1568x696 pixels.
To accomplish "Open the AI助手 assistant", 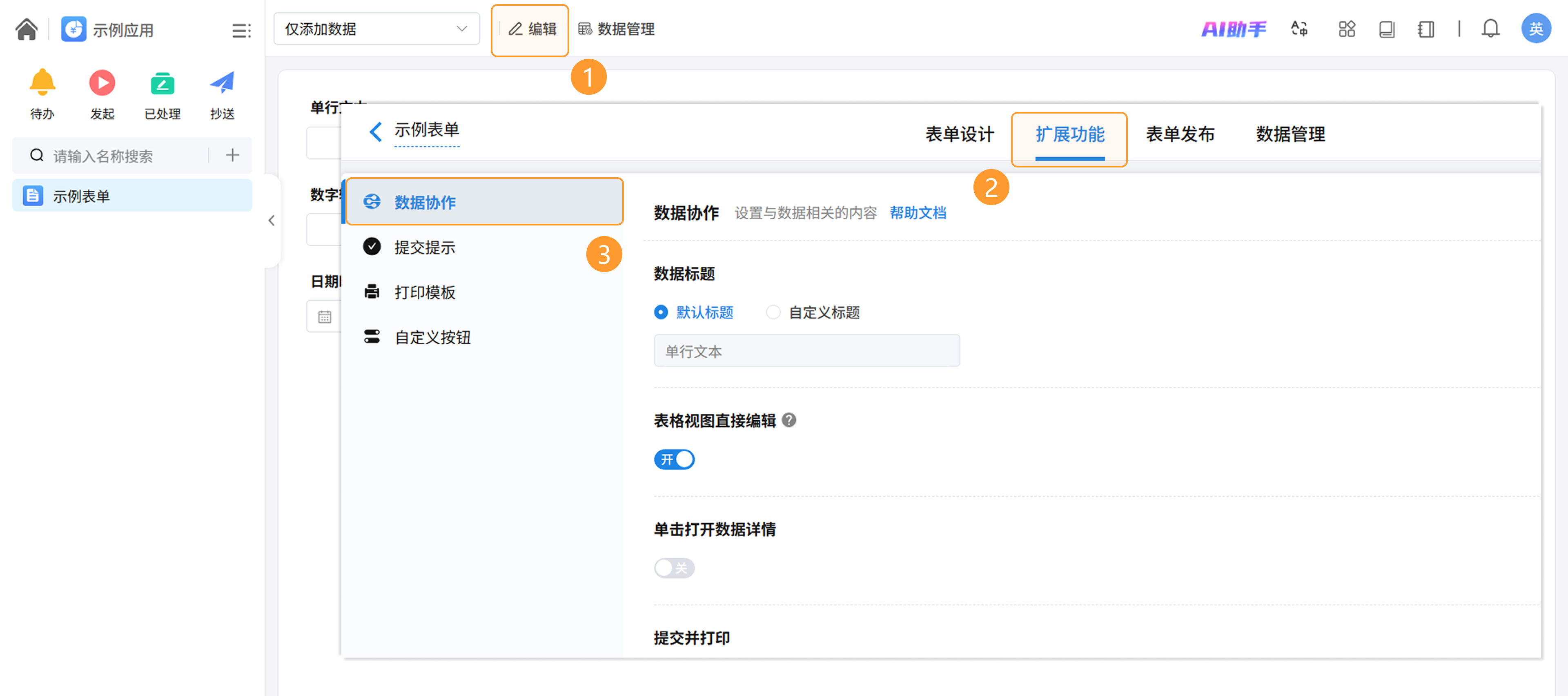I will tap(1233, 29).
